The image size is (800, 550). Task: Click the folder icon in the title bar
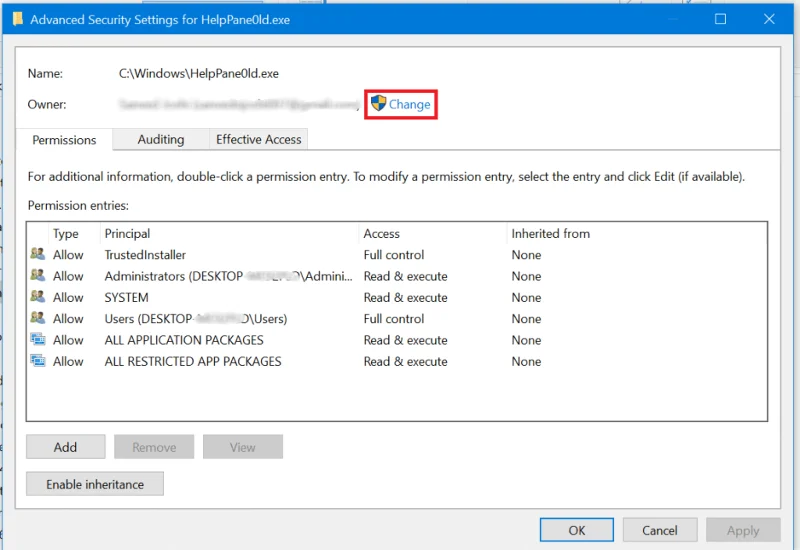tap(18, 19)
